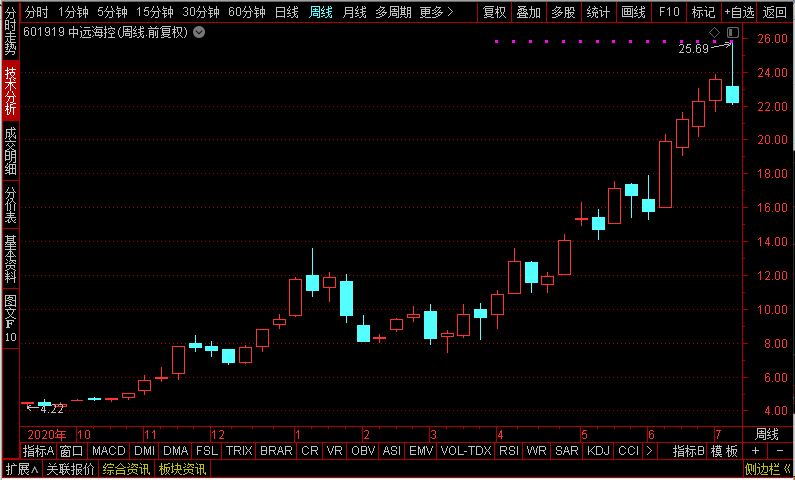
Task: Apply the BRAR indicator
Action: 276,451
